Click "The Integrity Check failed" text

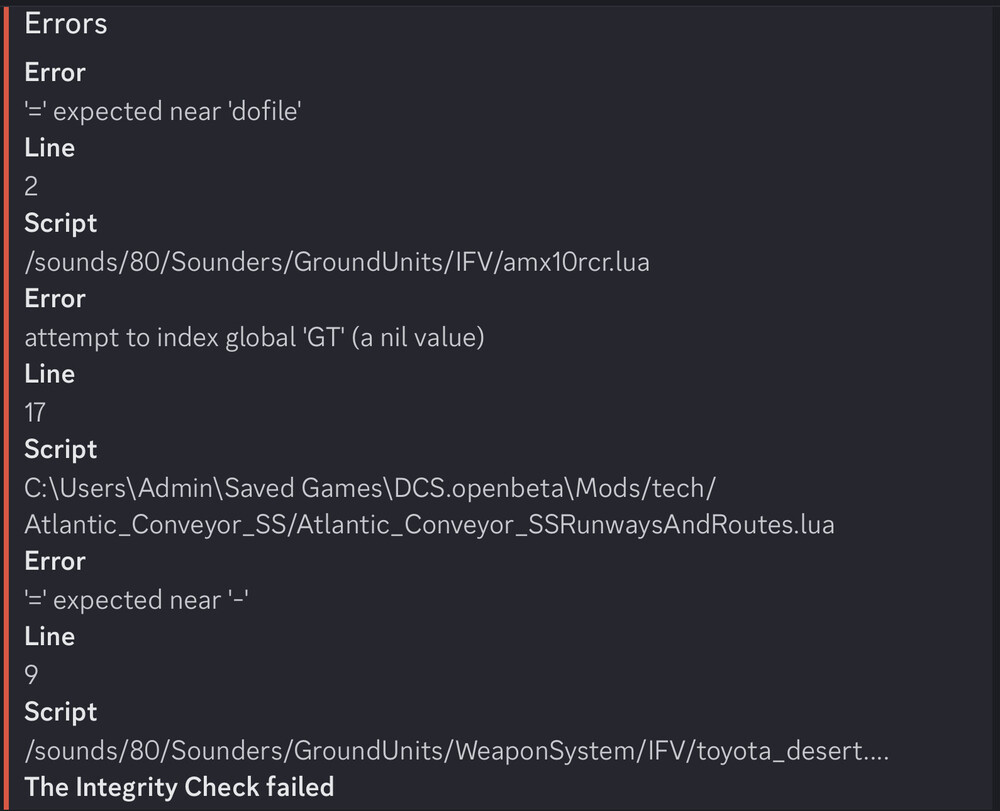(x=179, y=787)
